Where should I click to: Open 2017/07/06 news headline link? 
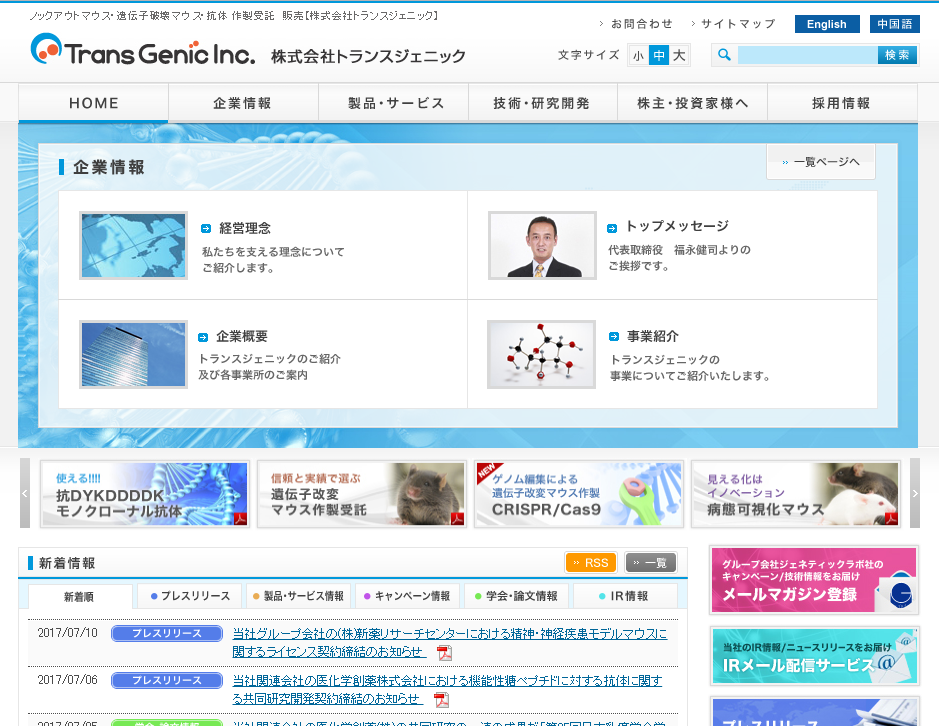coord(447,689)
